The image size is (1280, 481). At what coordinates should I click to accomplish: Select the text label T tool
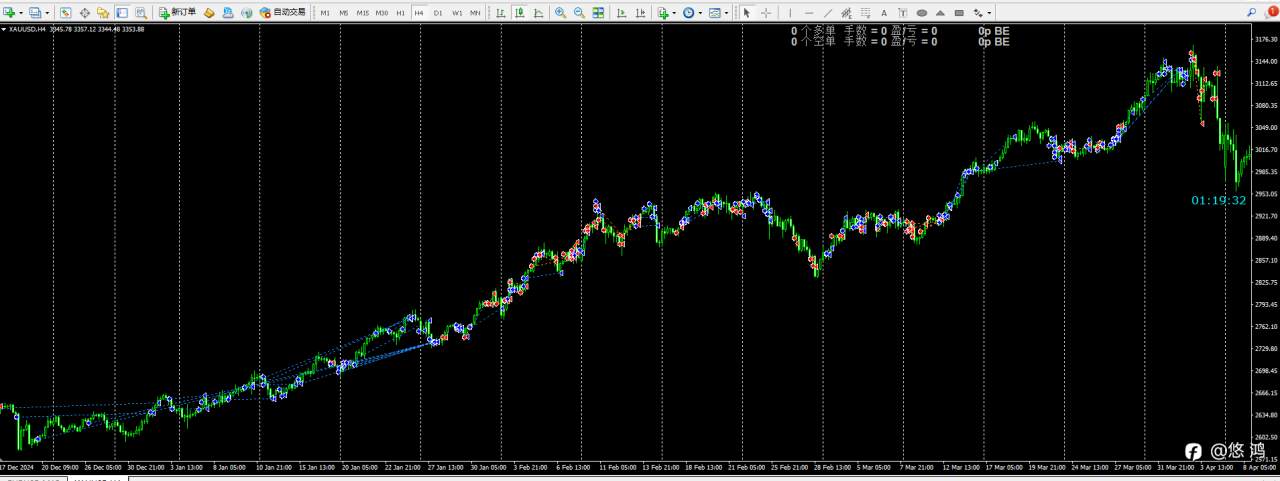(903, 12)
